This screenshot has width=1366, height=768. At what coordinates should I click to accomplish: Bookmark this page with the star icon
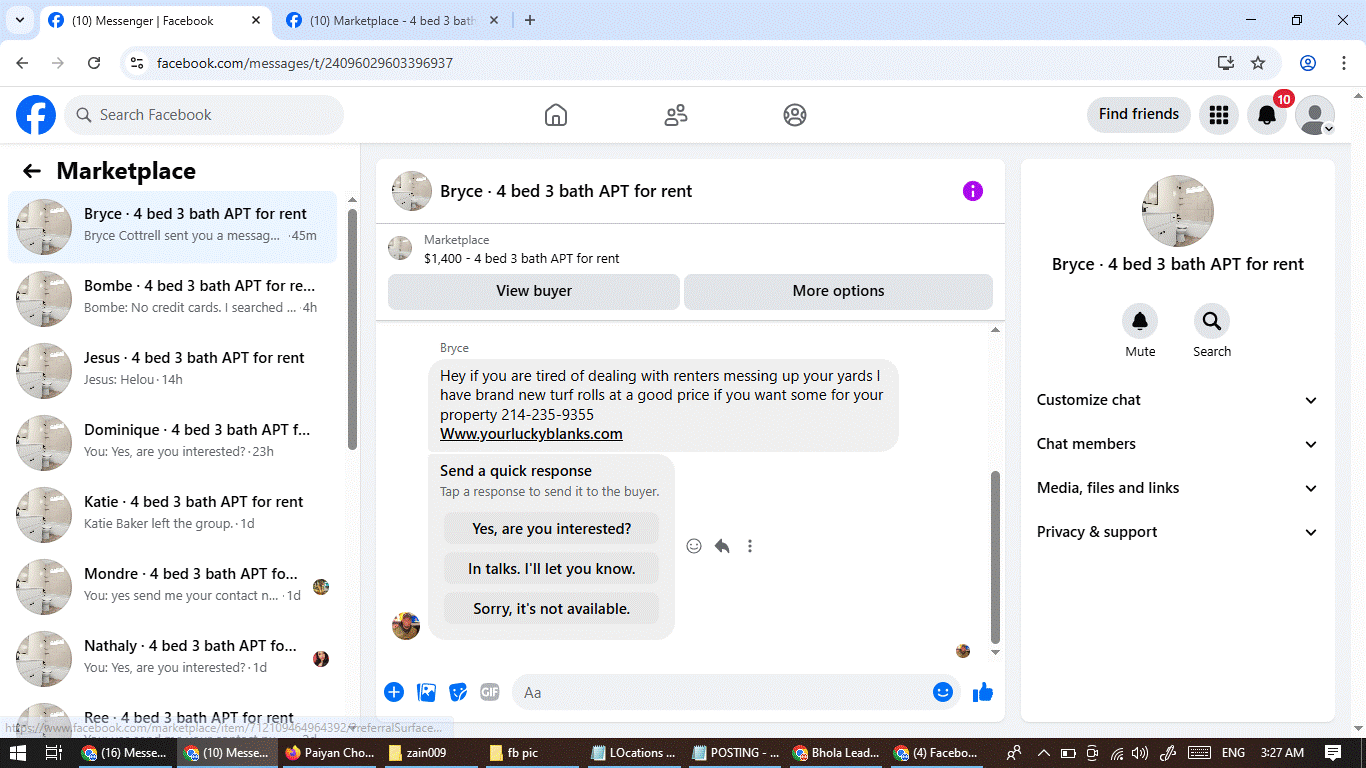pos(1258,63)
